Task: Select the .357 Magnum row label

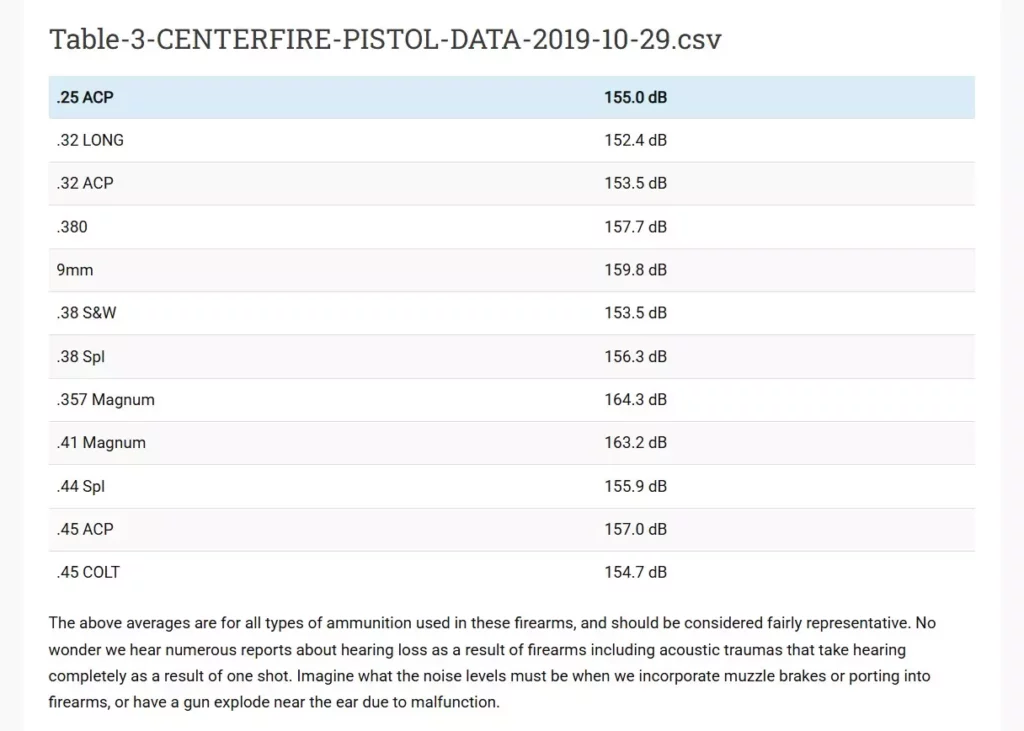Action: pyautogui.click(x=106, y=400)
